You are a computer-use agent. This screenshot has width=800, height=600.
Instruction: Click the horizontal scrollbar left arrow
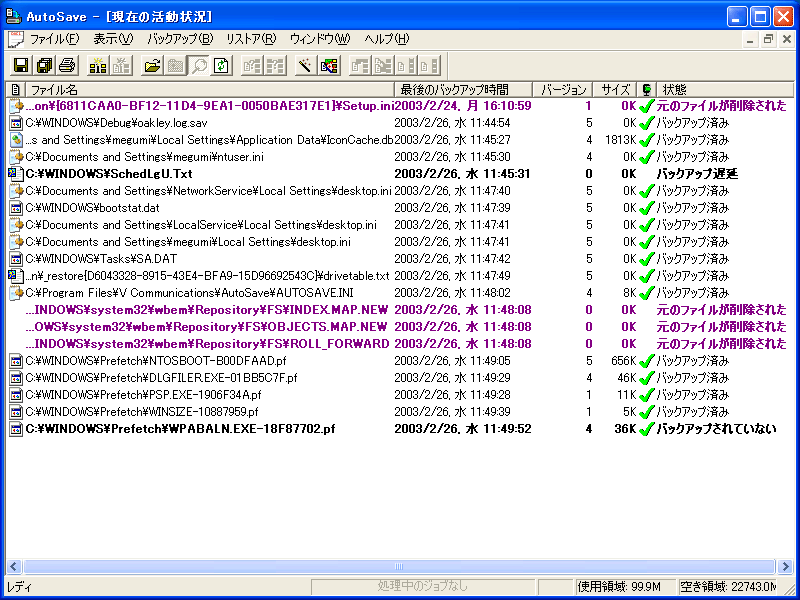(14, 566)
